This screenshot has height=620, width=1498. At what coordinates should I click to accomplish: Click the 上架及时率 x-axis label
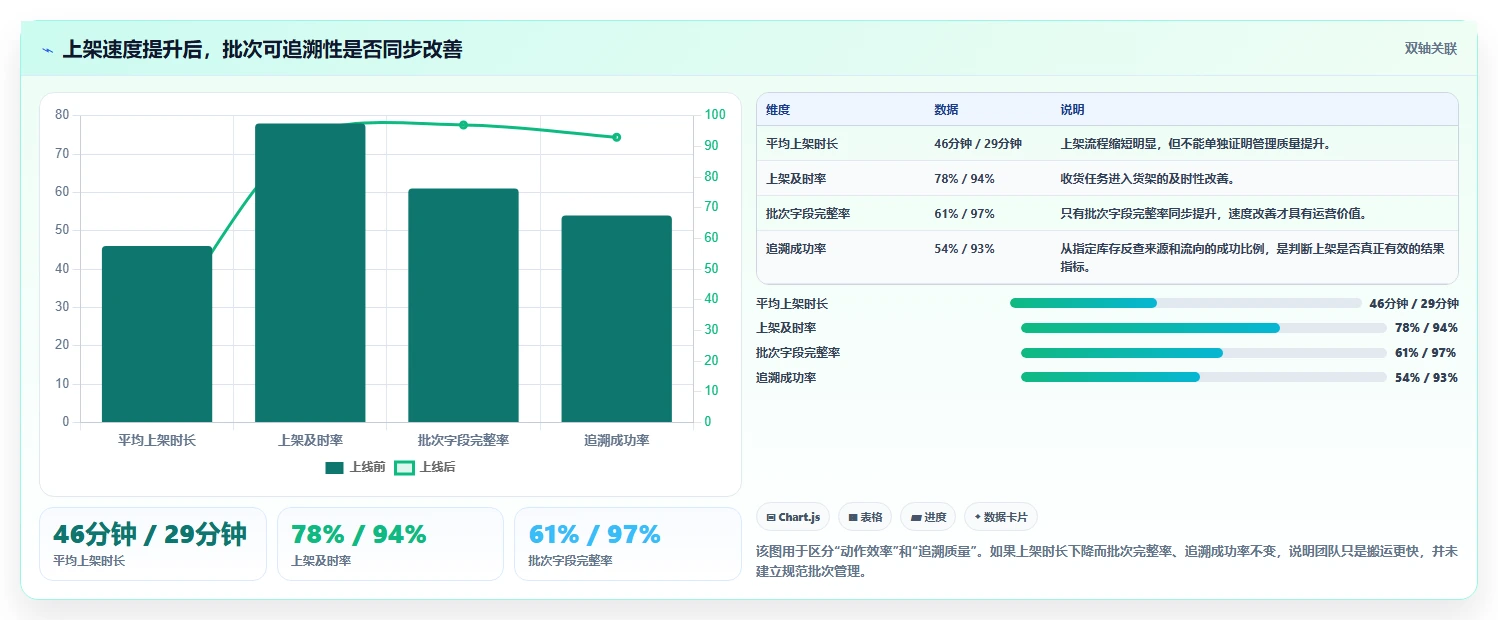click(310, 440)
